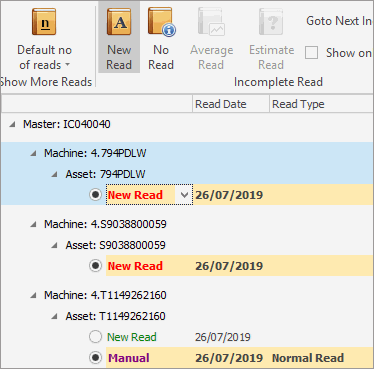
Task: Open the Default no of reads book icon
Action: click(x=44, y=22)
